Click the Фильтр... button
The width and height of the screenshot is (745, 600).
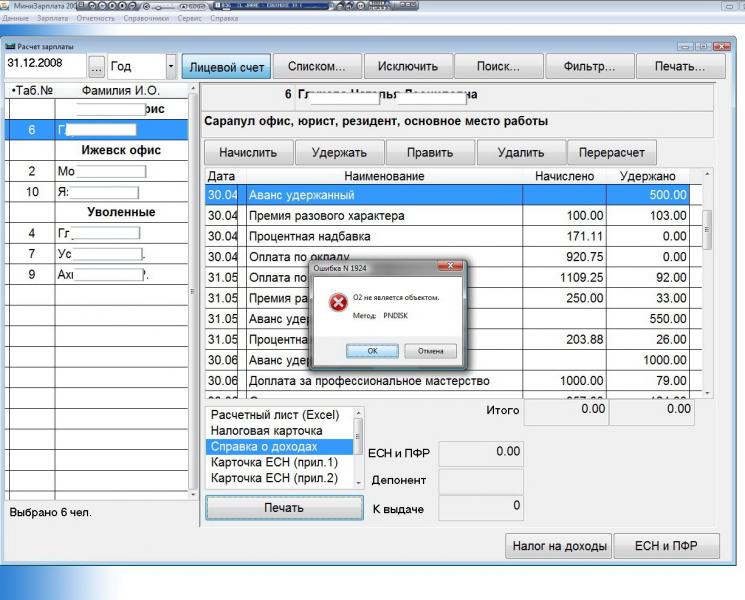(590, 67)
